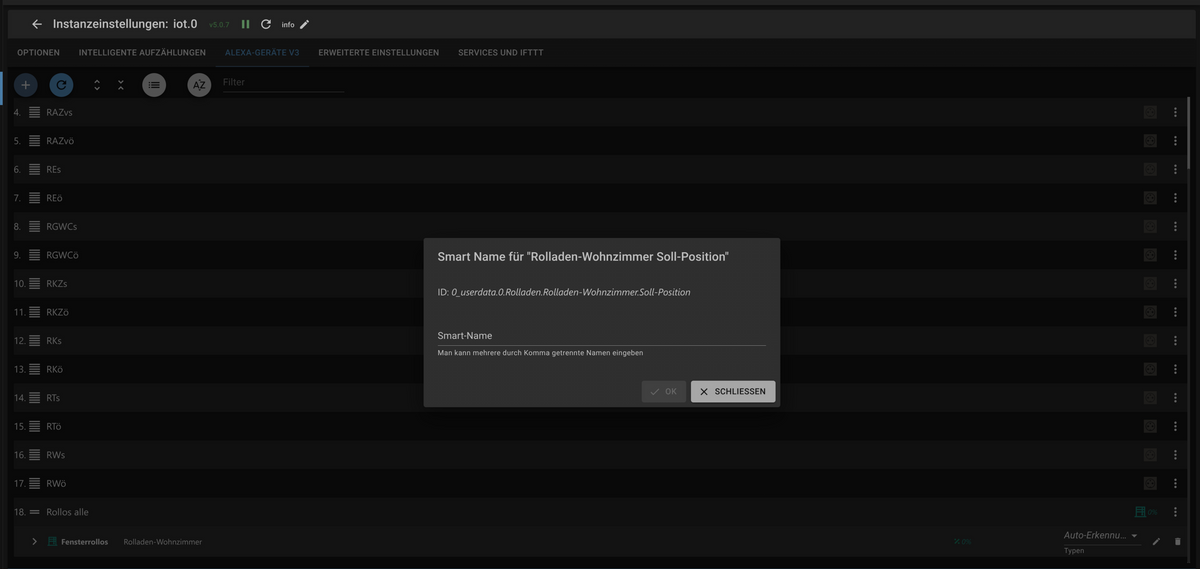1200x569 pixels.
Task: Close the dialog with Schliessen
Action: [733, 392]
